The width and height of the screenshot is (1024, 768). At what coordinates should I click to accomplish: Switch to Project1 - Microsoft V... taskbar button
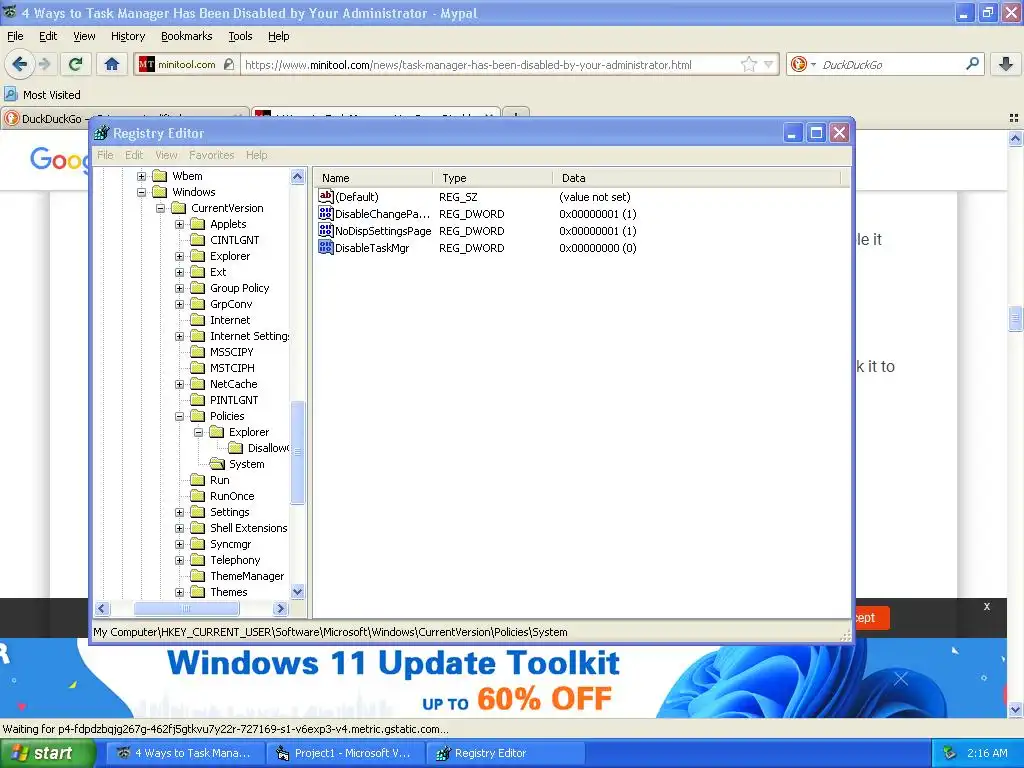346,753
